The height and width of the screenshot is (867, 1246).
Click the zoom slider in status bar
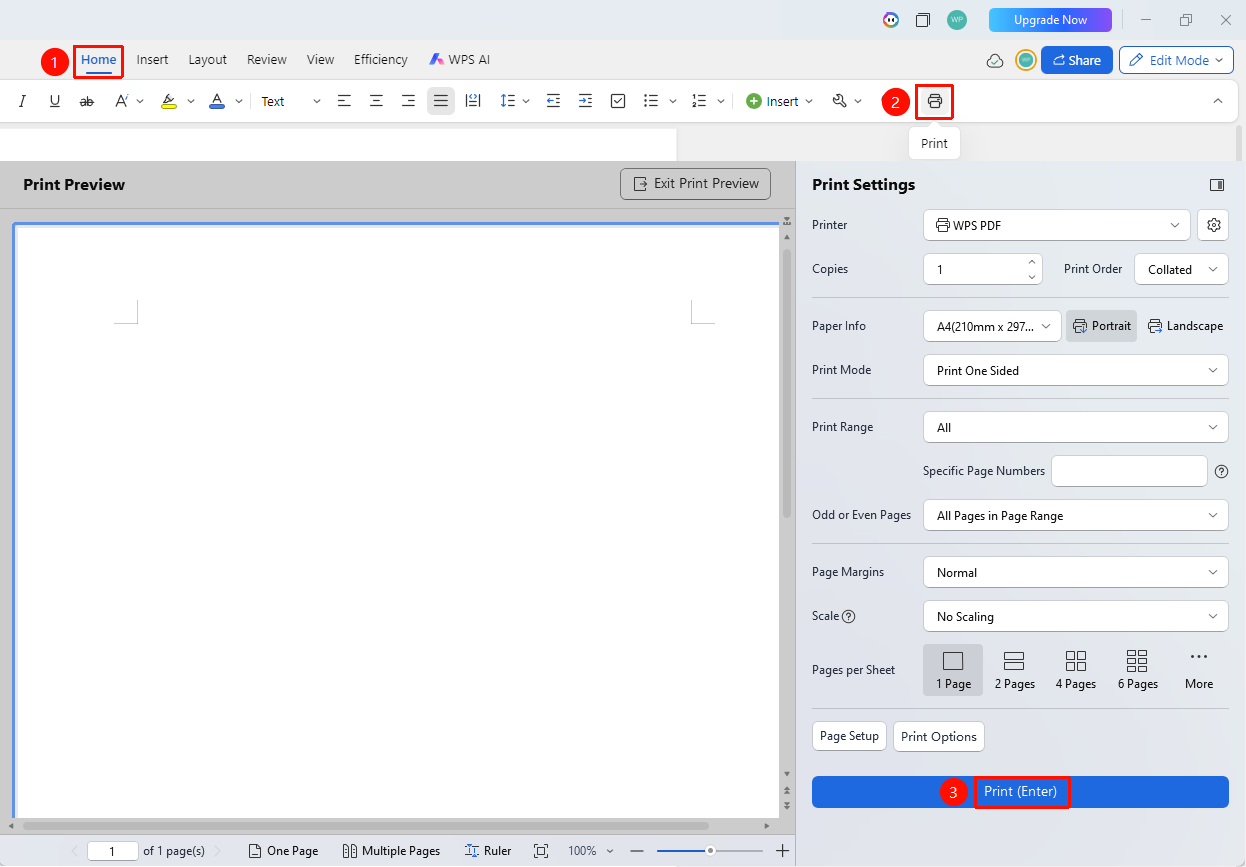[x=710, y=851]
